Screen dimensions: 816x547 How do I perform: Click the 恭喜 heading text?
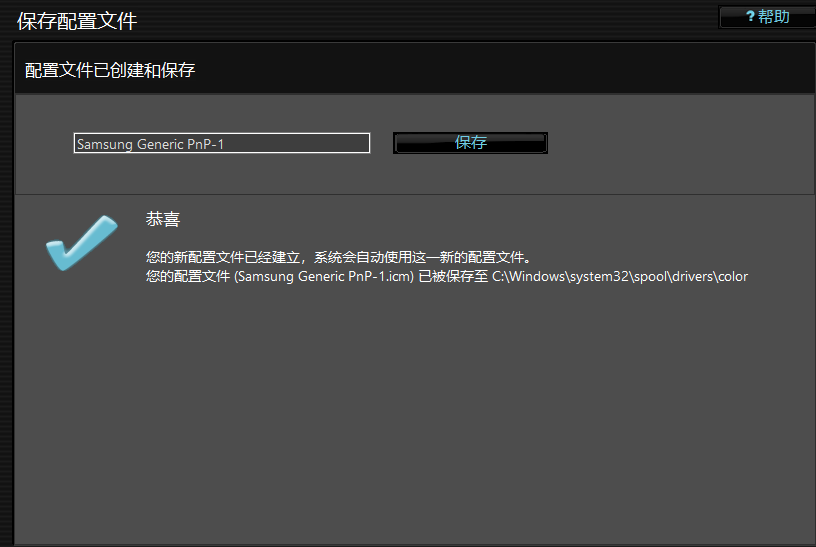point(163,220)
